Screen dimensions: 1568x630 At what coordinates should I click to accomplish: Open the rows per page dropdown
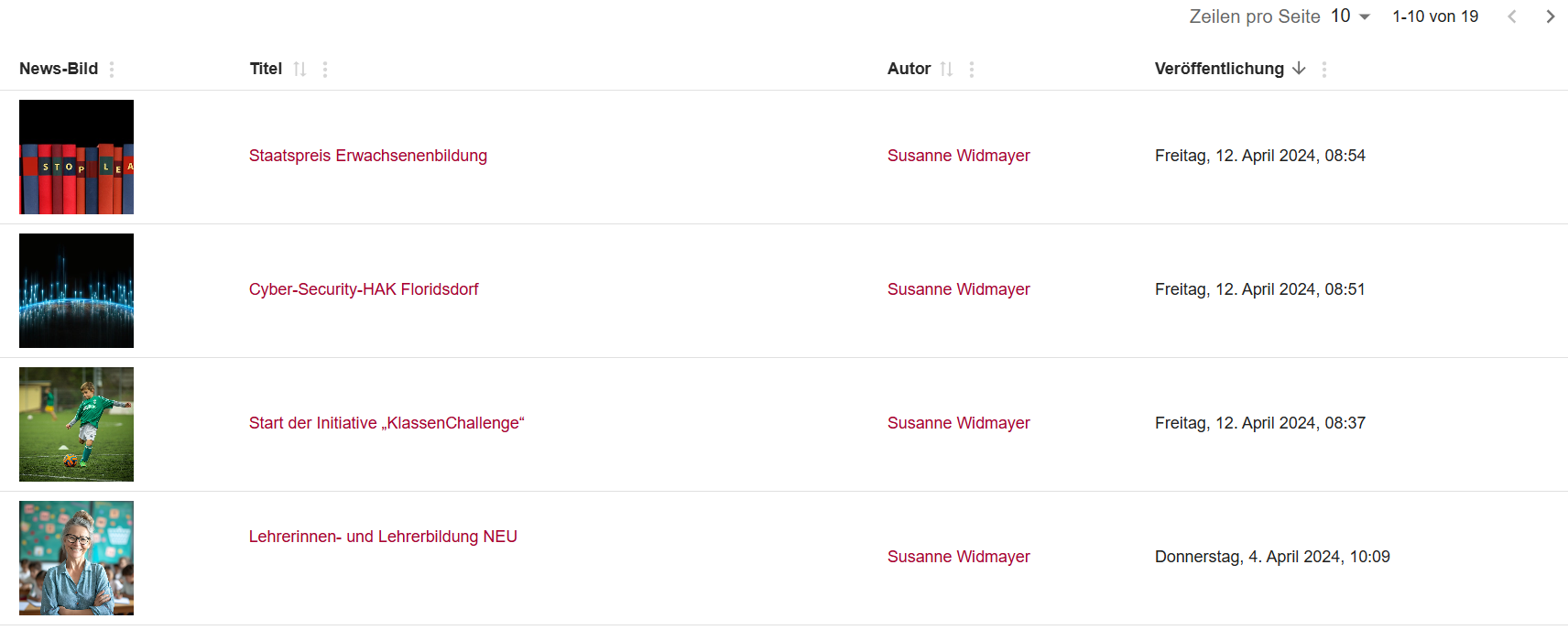click(1351, 16)
